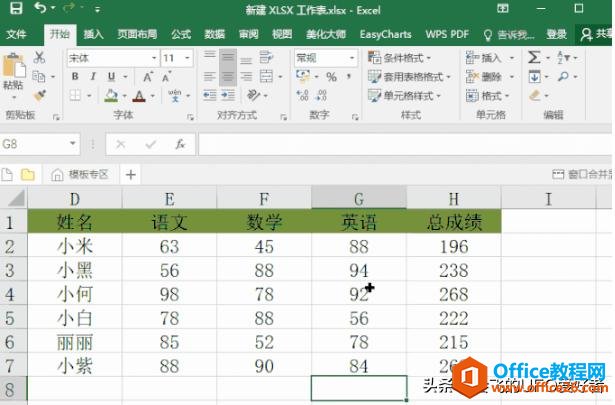Click the Fill down arrow icon
This screenshot has height=405, width=615.
pyautogui.click(x=535, y=76)
